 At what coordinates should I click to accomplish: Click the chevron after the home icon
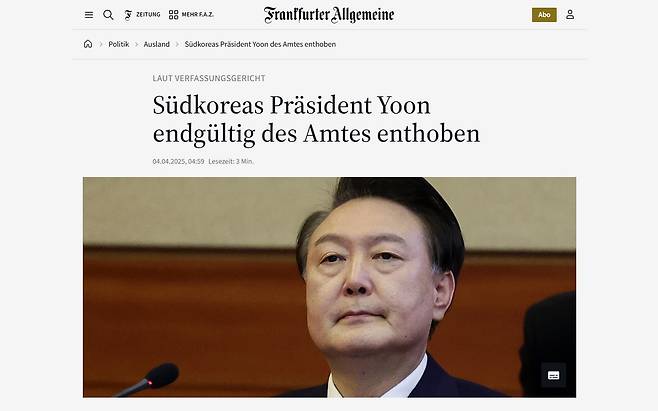tap(101, 44)
